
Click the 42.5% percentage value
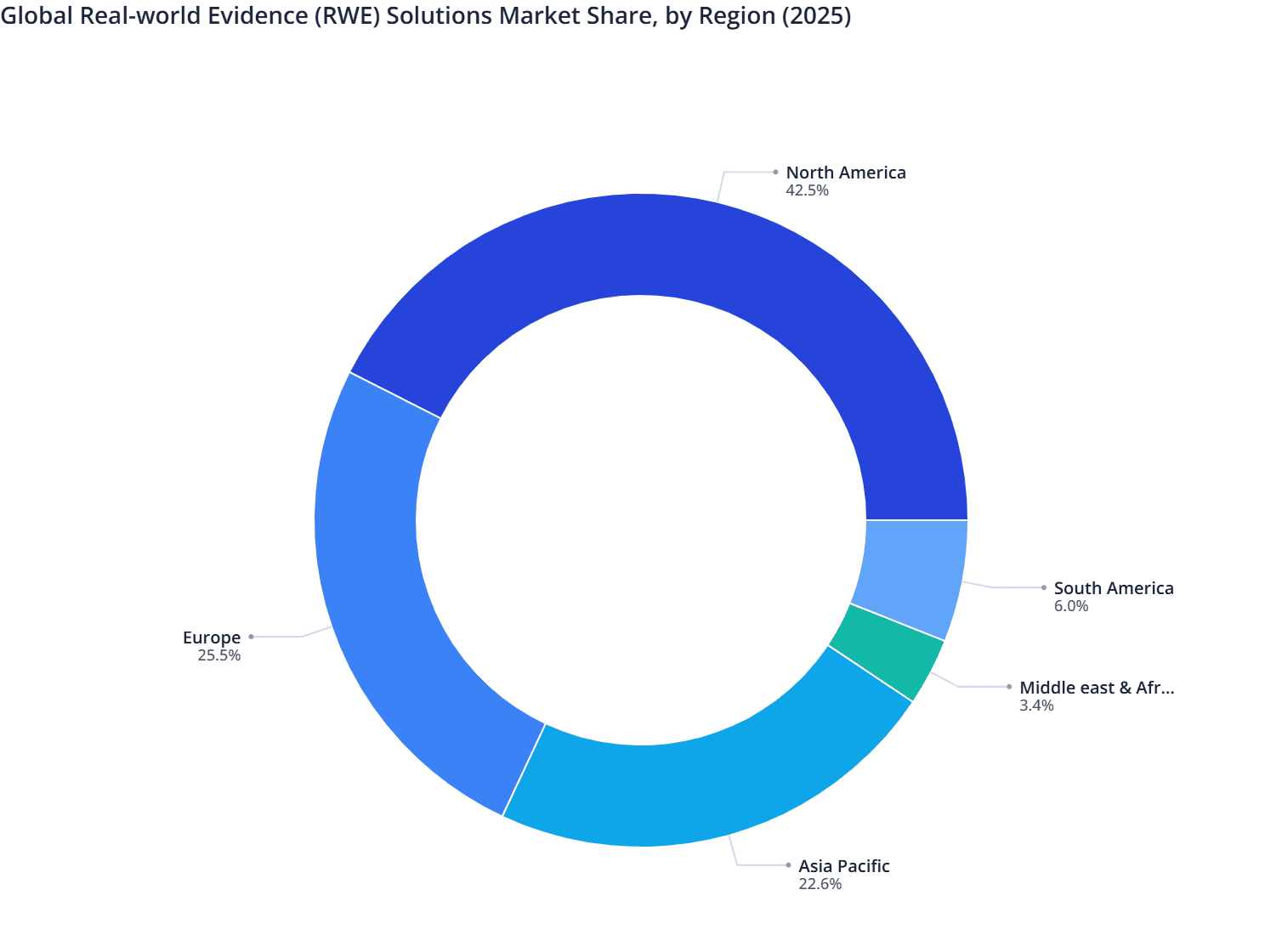coord(806,190)
